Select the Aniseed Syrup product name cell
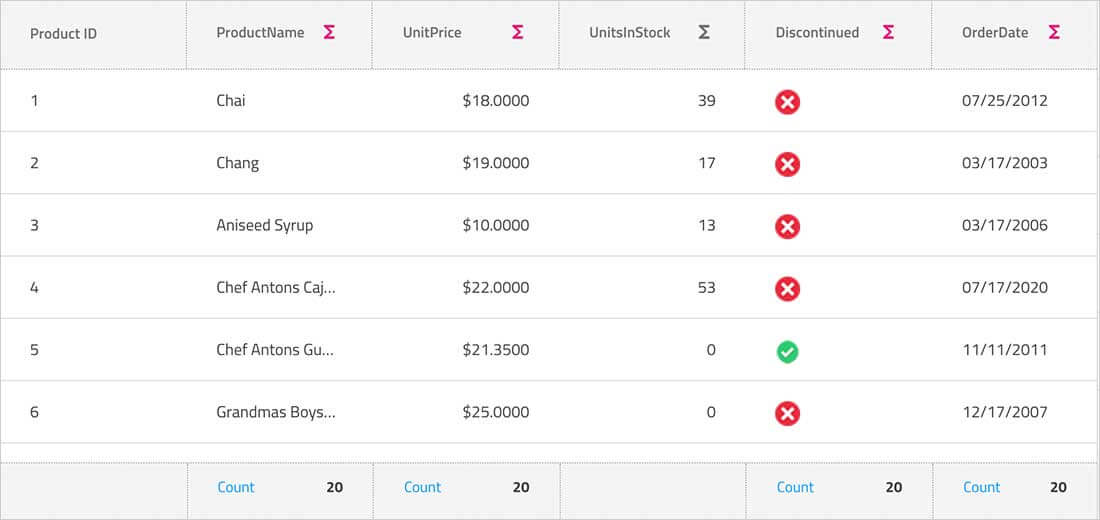 point(264,225)
